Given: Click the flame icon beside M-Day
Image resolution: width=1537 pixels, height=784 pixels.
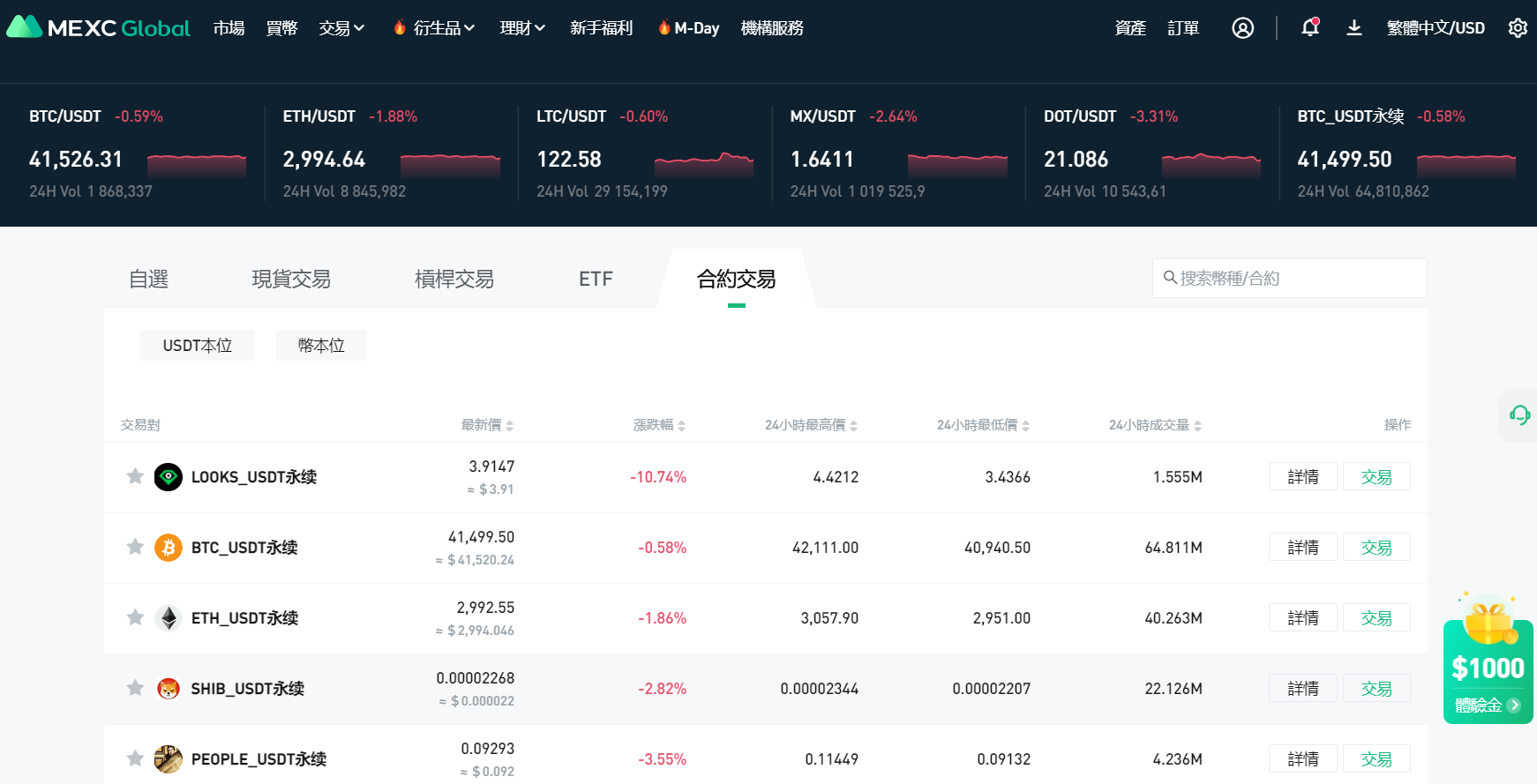Looking at the screenshot, I should tap(664, 27).
